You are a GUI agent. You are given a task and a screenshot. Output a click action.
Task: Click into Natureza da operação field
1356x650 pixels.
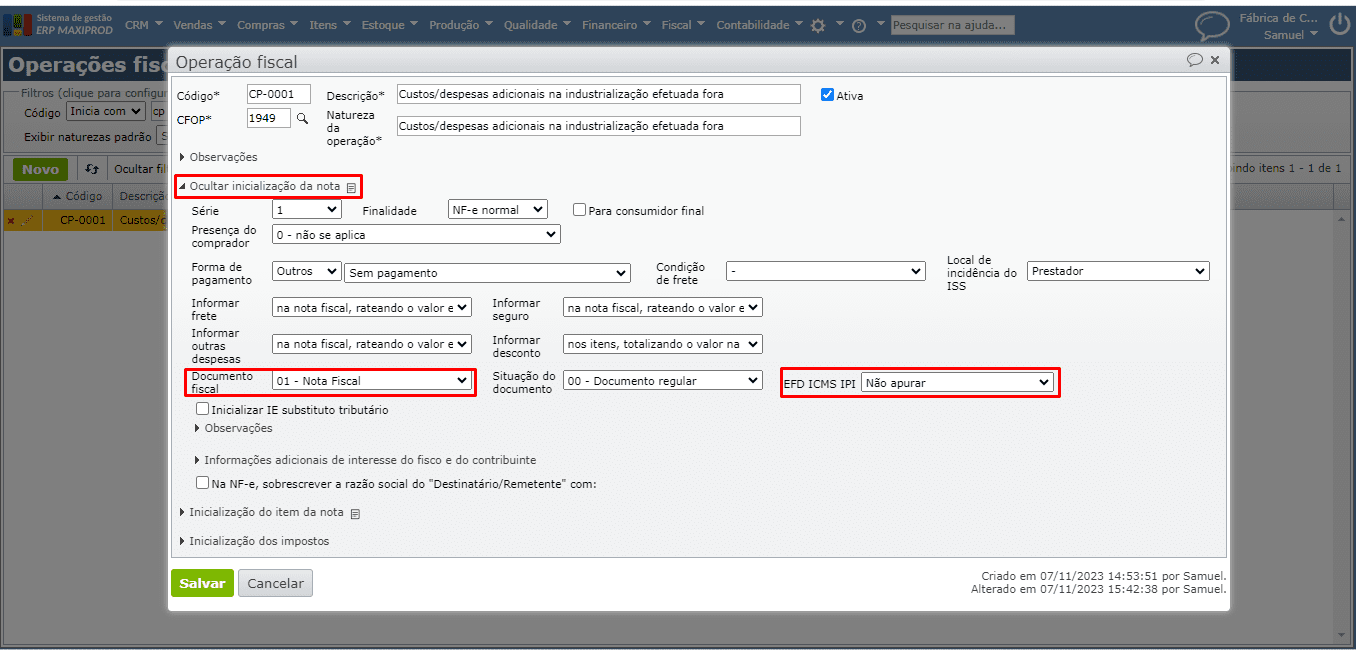point(598,126)
